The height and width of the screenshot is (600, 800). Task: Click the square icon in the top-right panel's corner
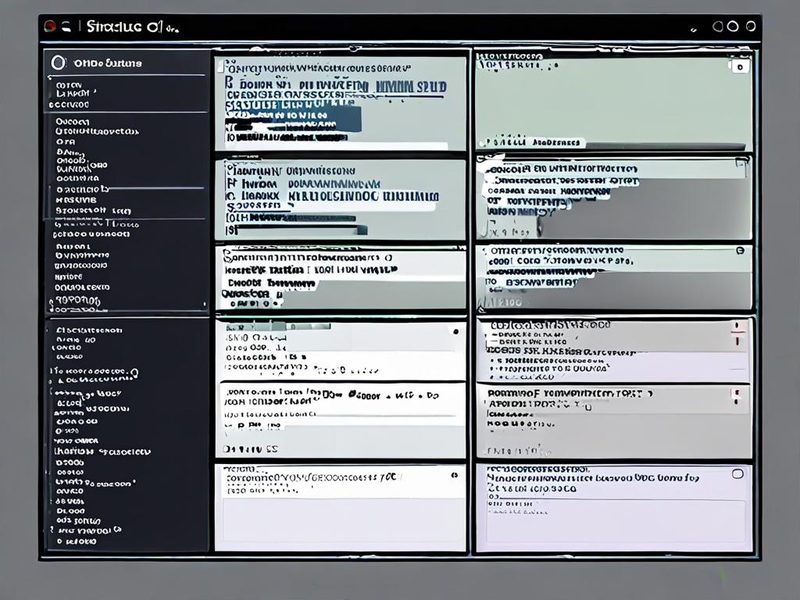pyautogui.click(x=740, y=66)
